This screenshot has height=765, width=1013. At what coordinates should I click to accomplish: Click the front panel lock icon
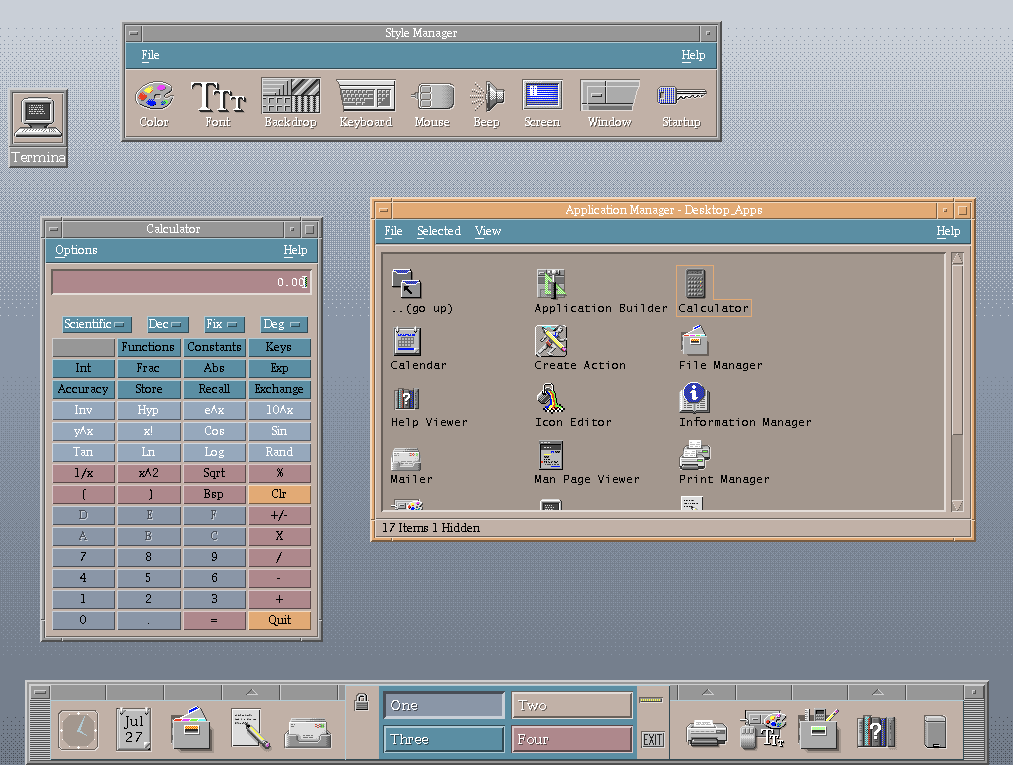coord(362,703)
